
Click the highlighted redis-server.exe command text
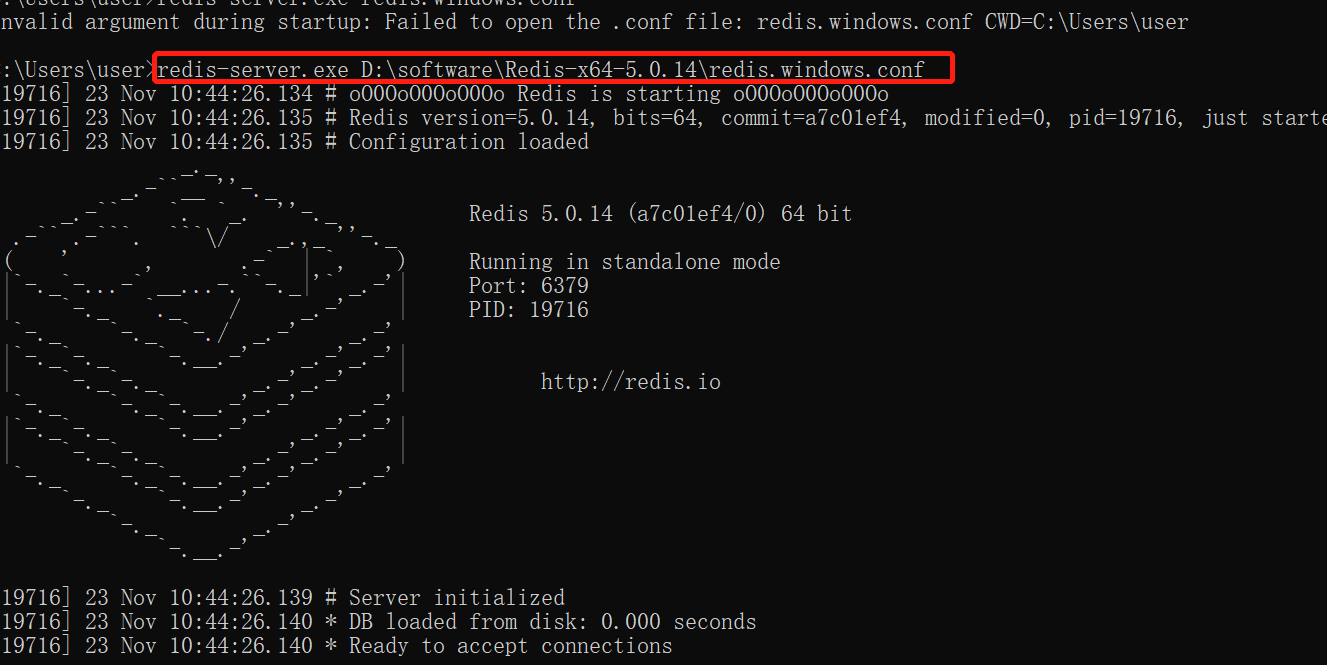tap(541, 69)
